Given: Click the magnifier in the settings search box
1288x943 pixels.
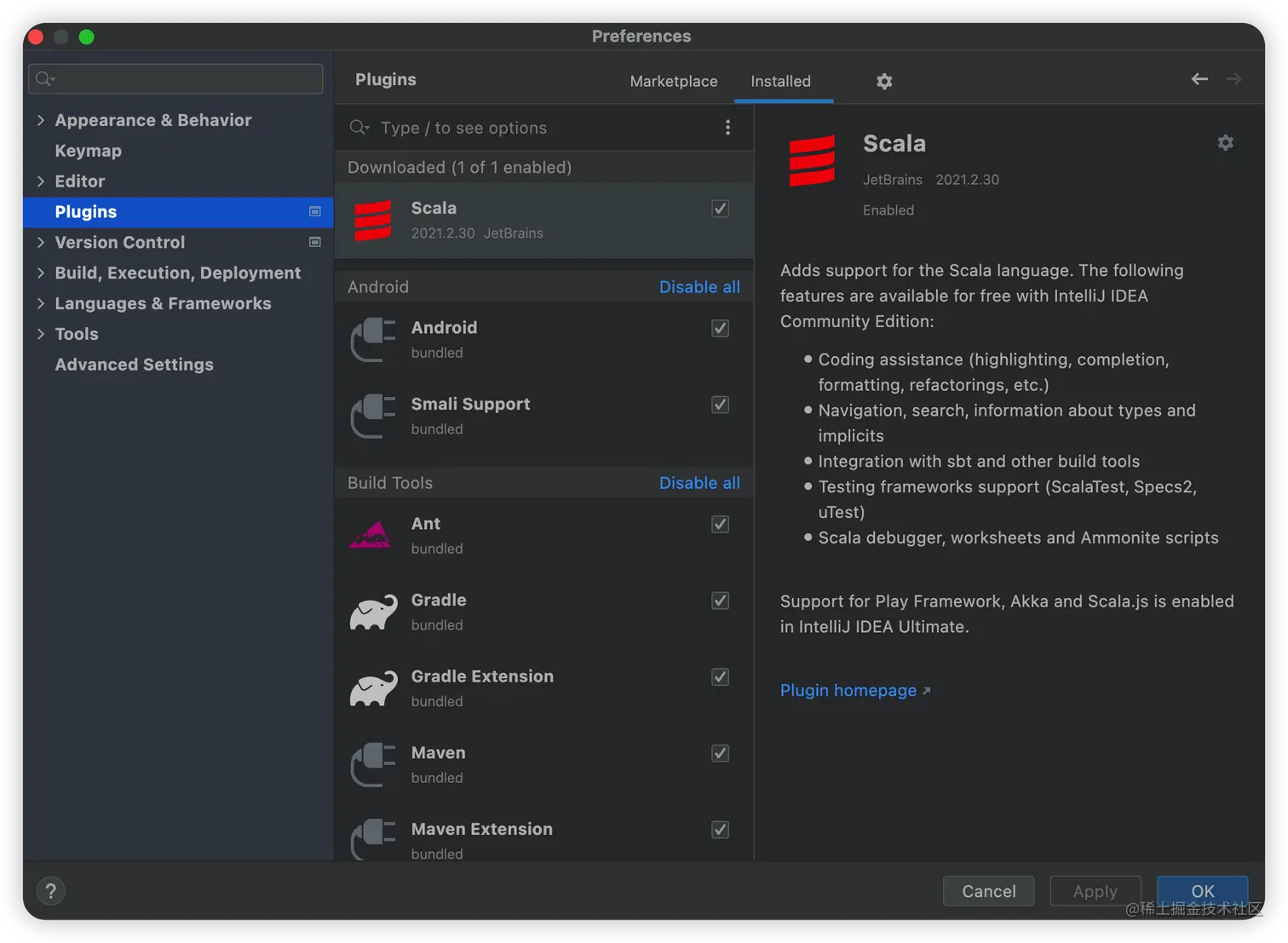Looking at the screenshot, I should (x=45, y=79).
